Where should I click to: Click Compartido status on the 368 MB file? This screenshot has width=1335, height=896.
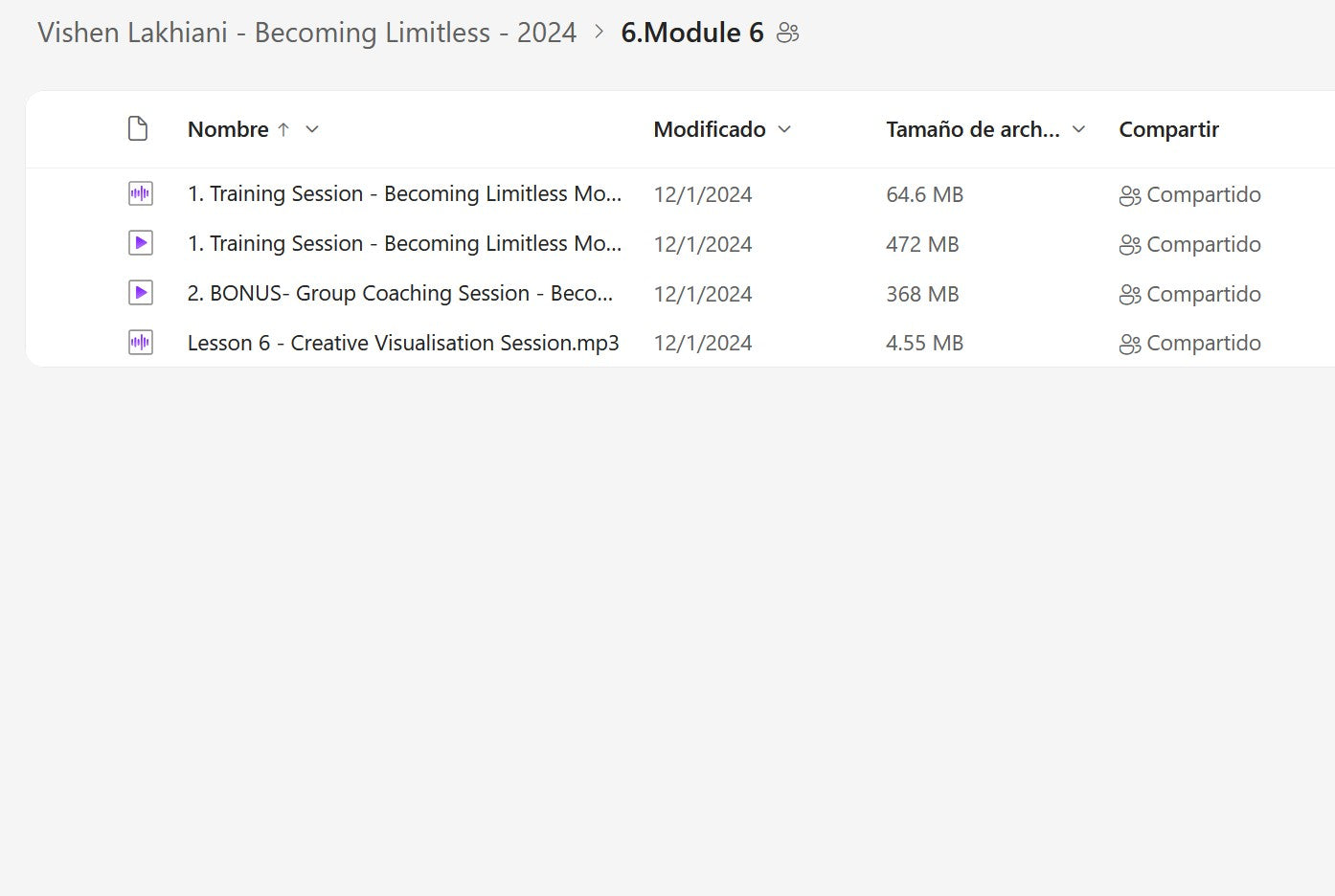1202,294
